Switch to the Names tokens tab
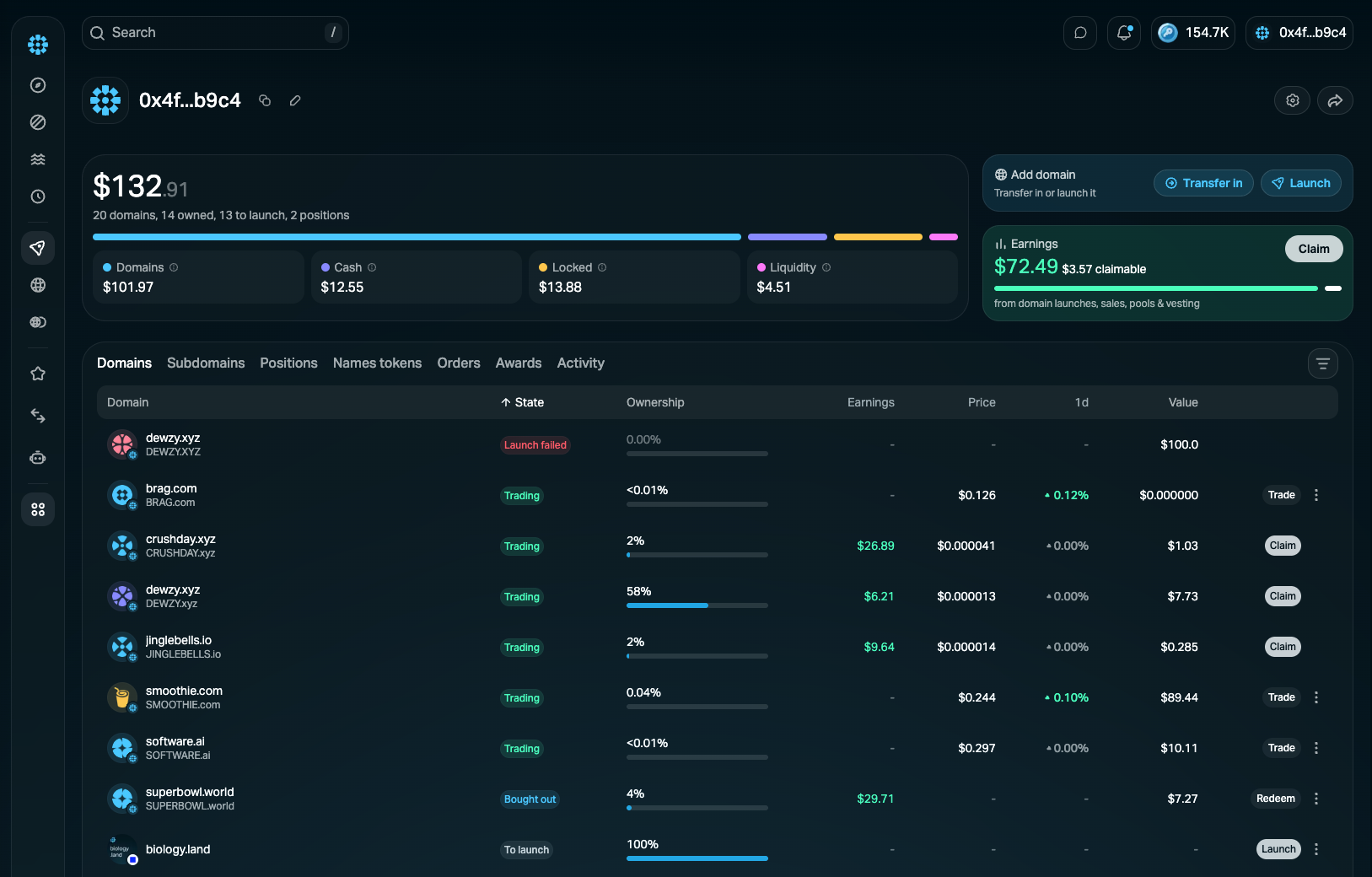 point(377,363)
